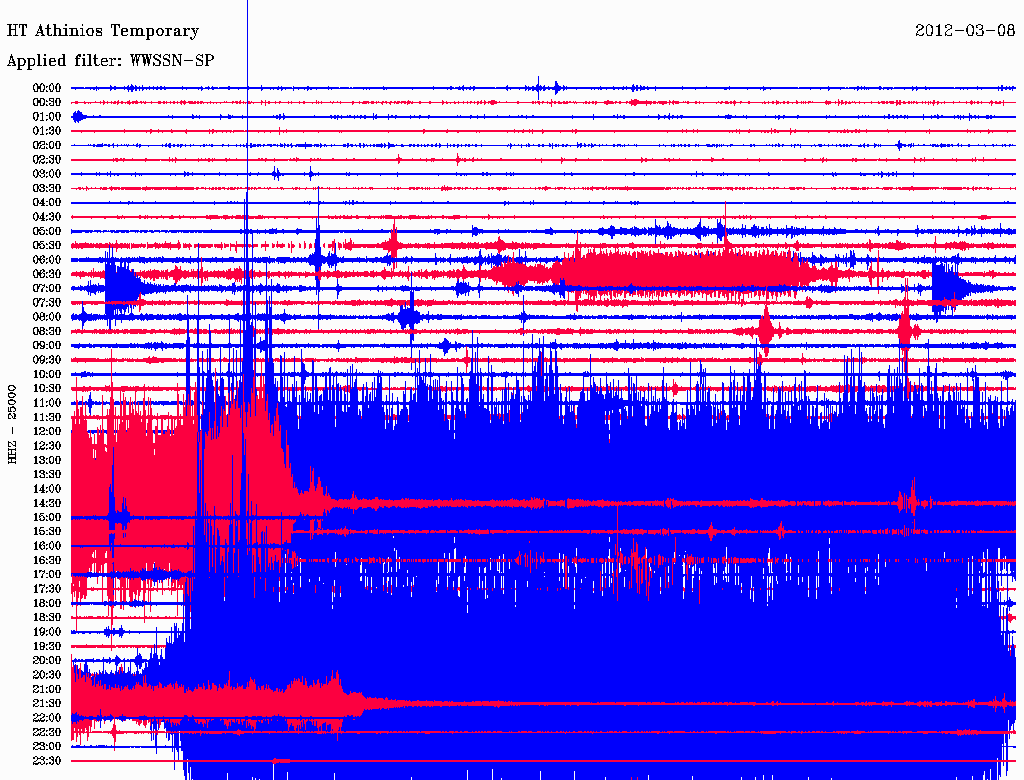Viewport: 1024px width, 780px height.
Task: Select the 10:30 time row label
Action: coord(47,389)
